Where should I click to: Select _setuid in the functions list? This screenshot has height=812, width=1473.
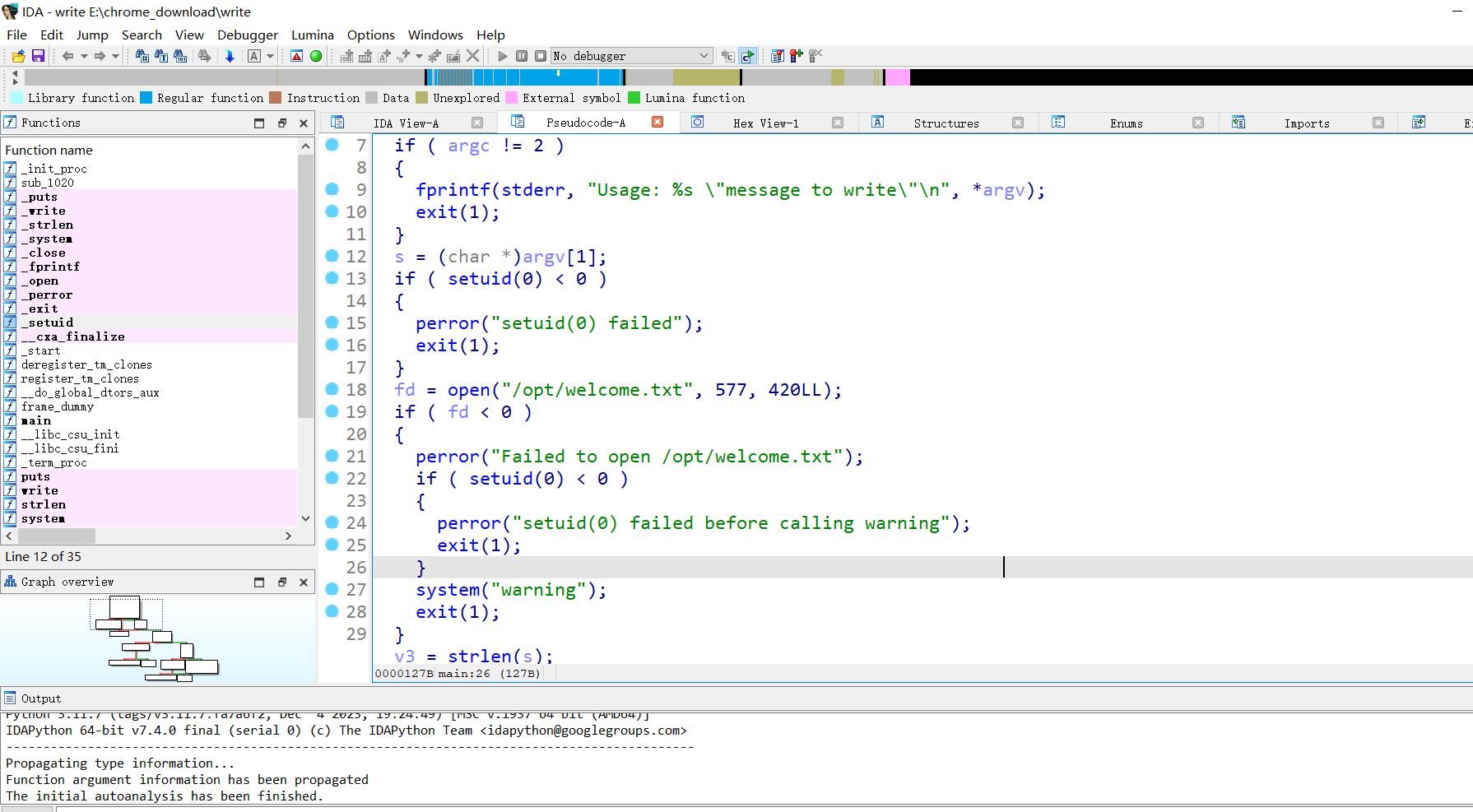(47, 322)
